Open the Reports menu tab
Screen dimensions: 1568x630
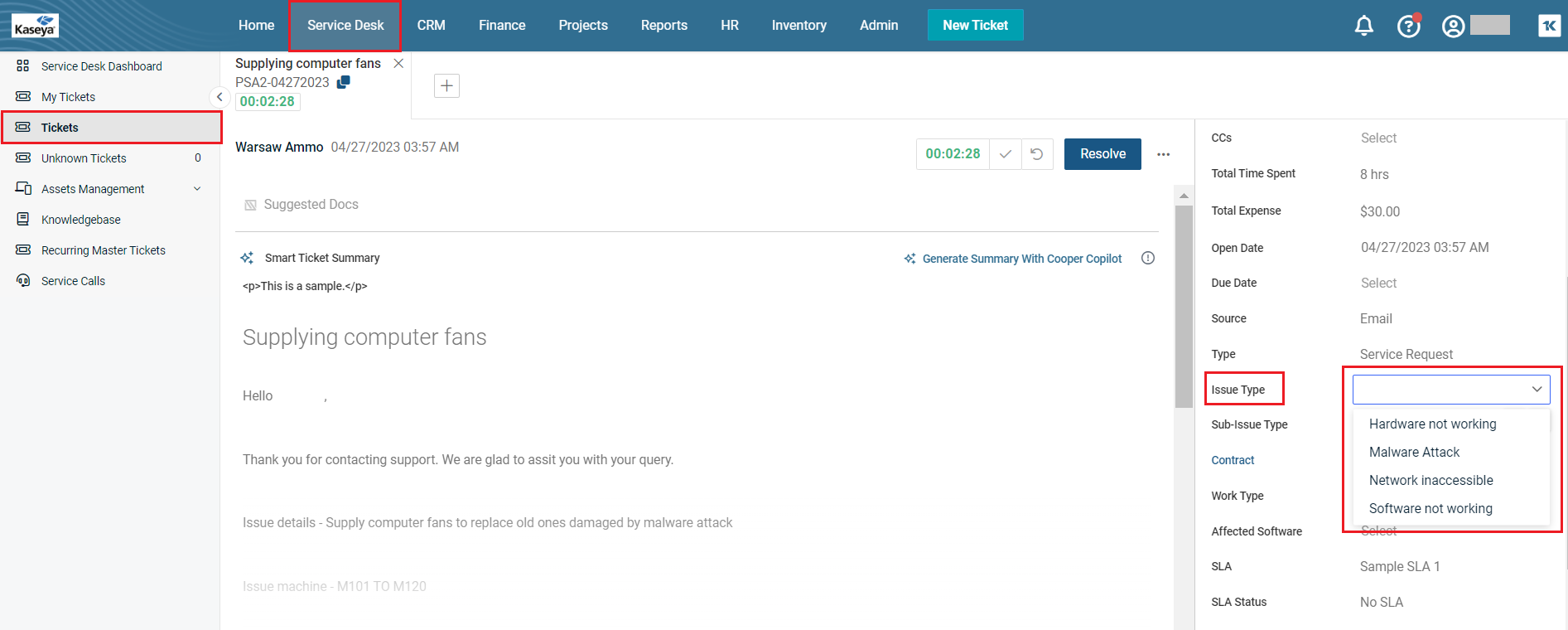(x=663, y=26)
